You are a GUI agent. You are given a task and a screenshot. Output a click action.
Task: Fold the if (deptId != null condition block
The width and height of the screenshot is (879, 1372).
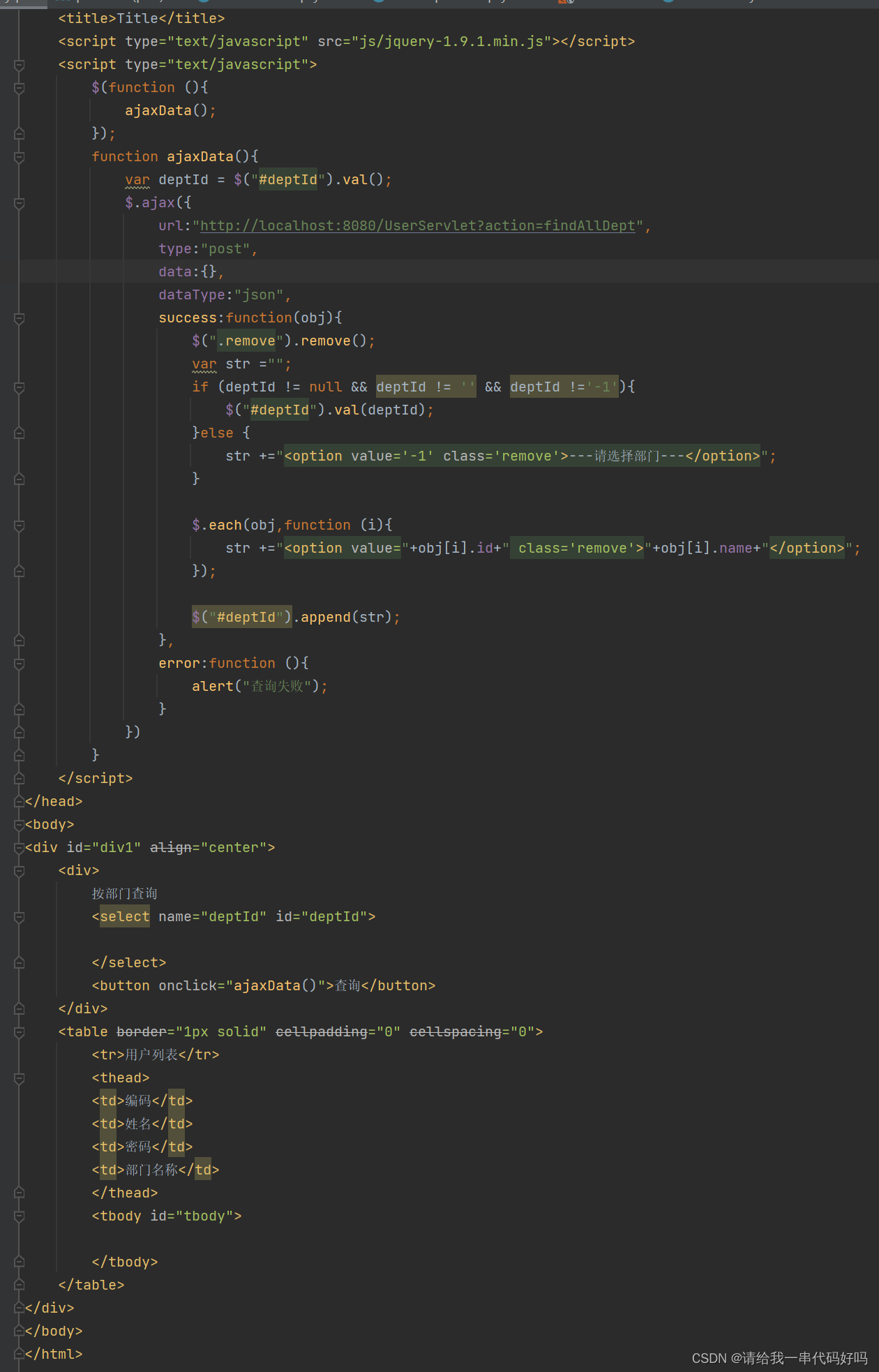pos(20,387)
